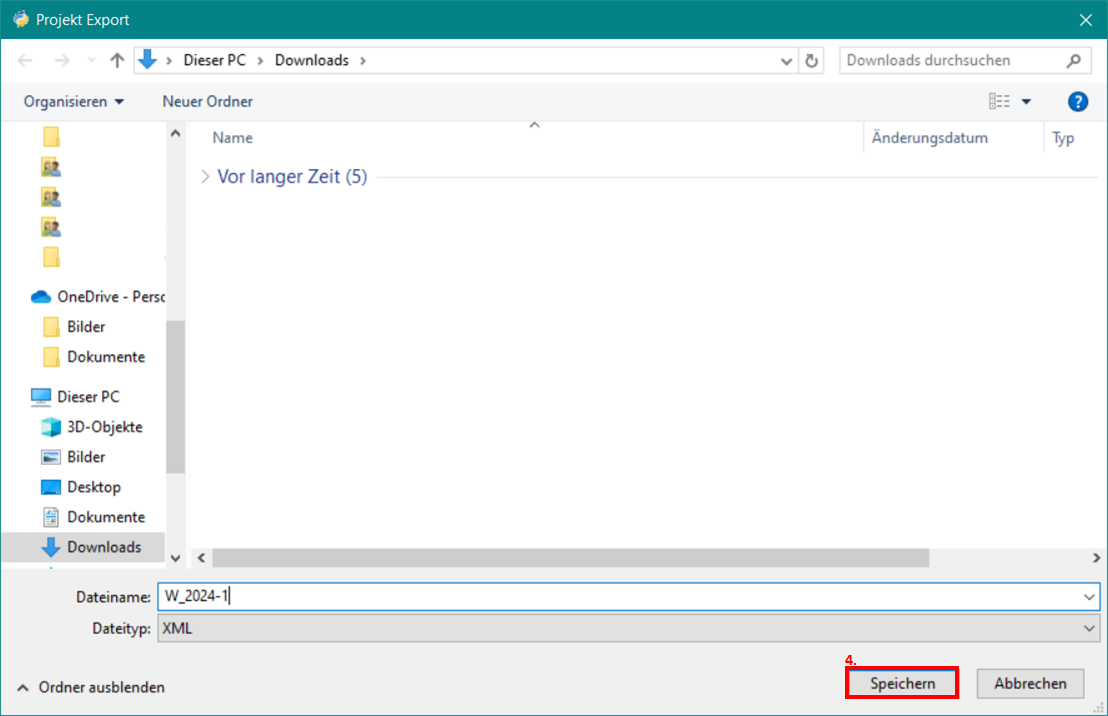The height and width of the screenshot is (716, 1108).
Task: Open help via blue question mark icon
Action: 1077,101
